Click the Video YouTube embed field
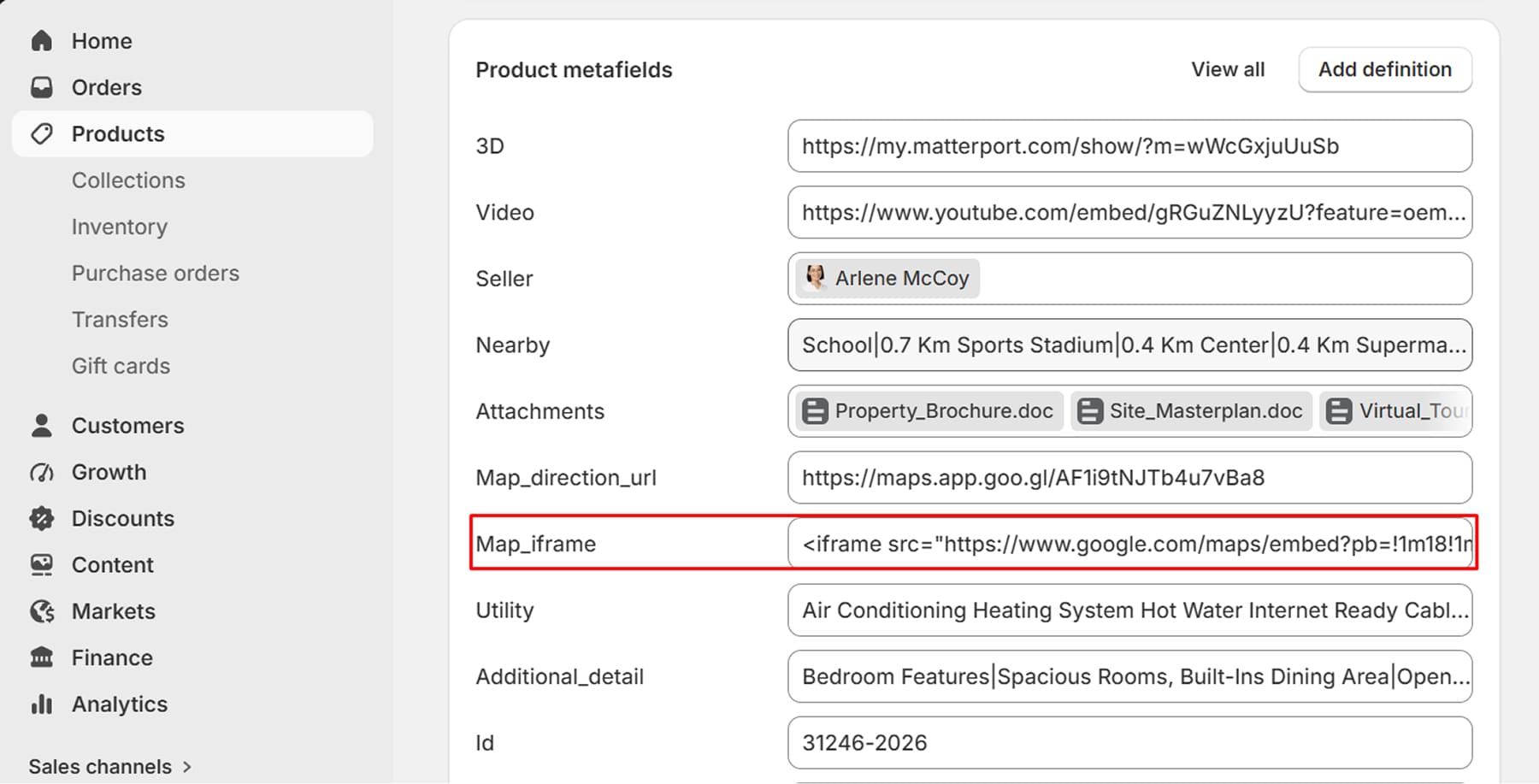 pyautogui.click(x=1129, y=212)
